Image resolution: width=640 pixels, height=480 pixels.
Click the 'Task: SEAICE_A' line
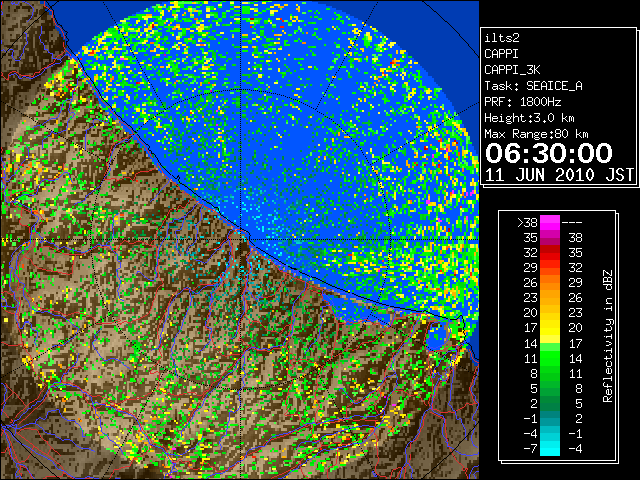(x=533, y=86)
